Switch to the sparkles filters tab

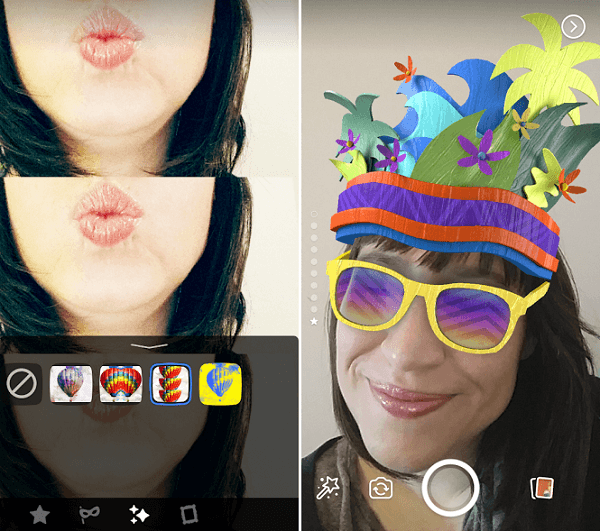(x=139, y=515)
